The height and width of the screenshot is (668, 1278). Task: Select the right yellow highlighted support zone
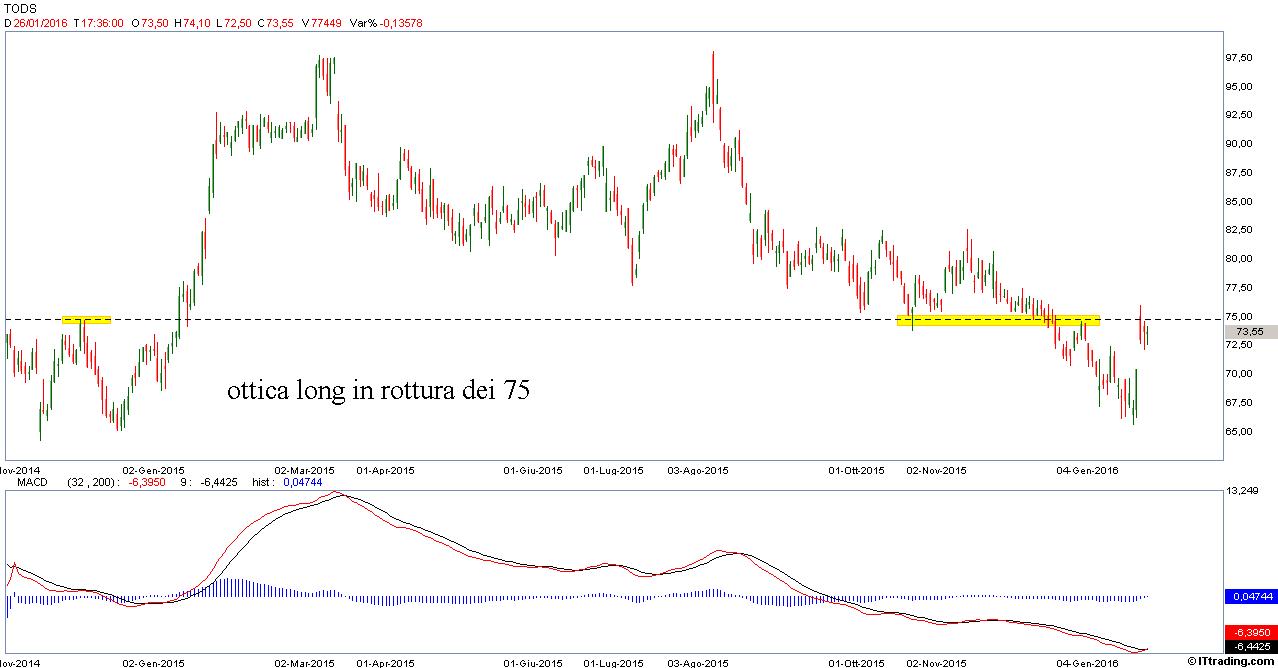[998, 320]
